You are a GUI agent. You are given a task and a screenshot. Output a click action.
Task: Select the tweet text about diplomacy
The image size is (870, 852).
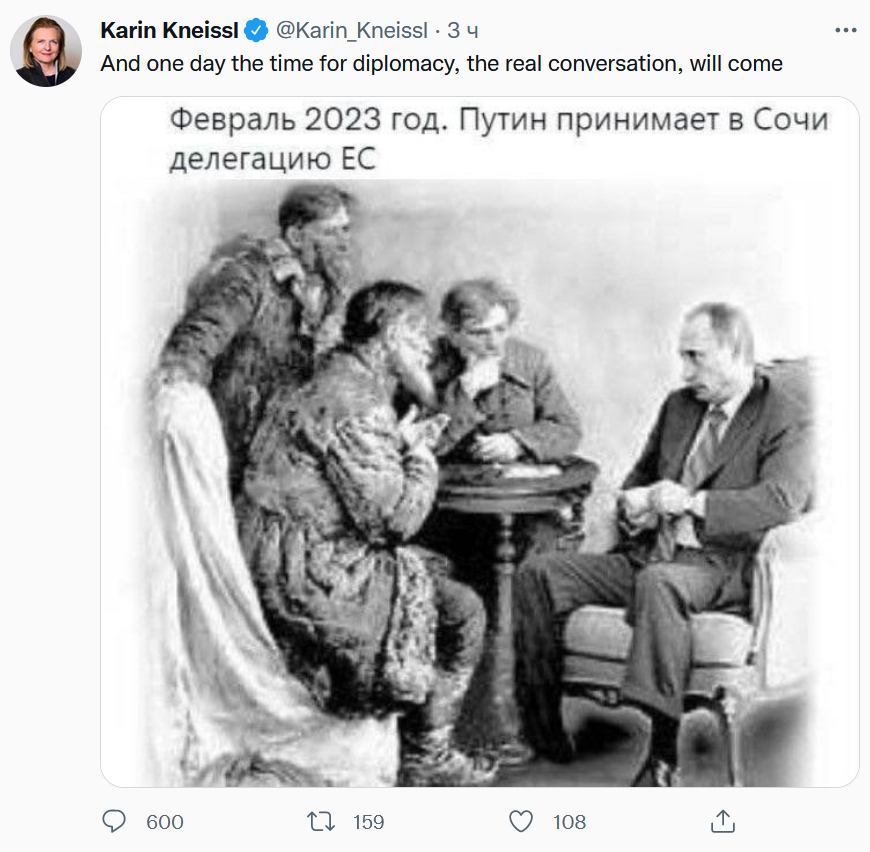pos(441,64)
